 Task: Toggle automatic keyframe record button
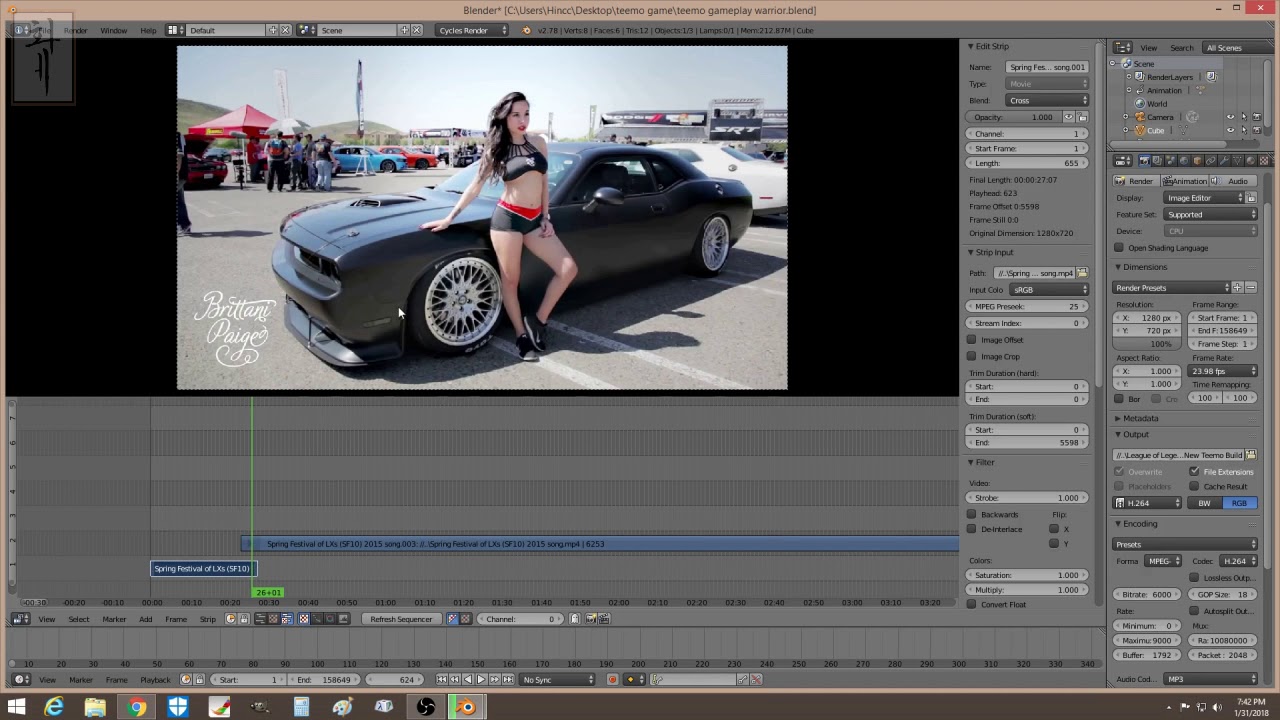(x=613, y=680)
